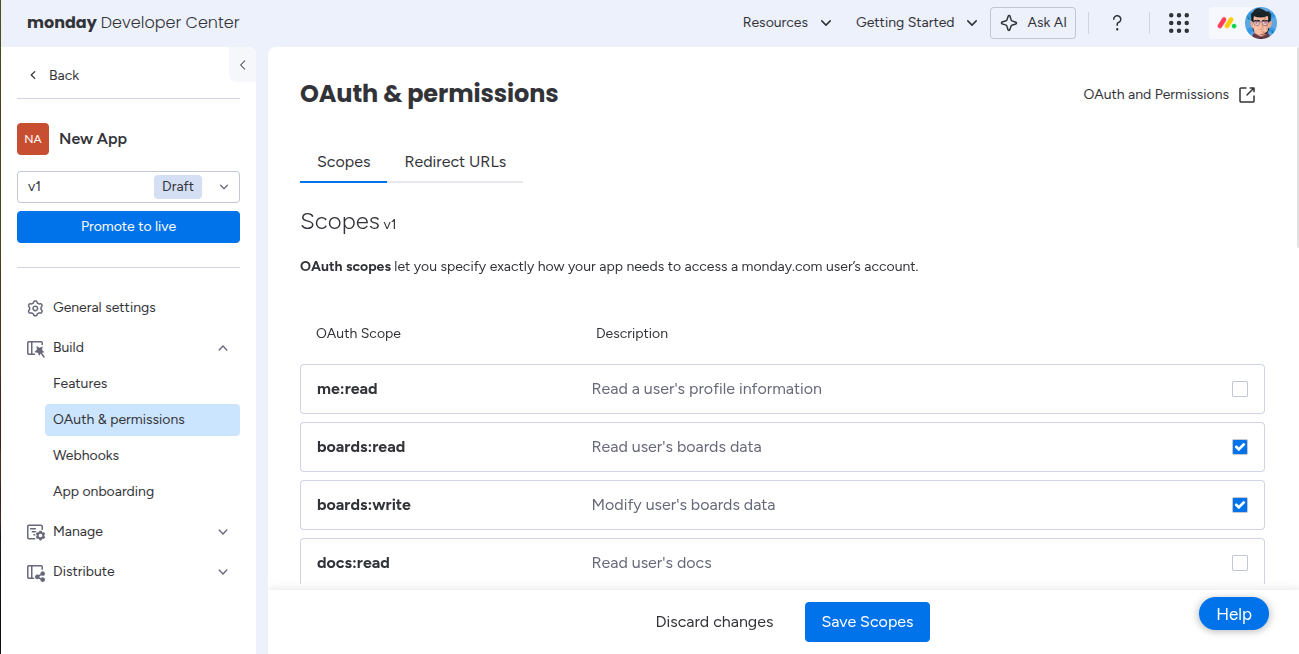The height and width of the screenshot is (654, 1299).
Task: Collapse the sidebar with the arrow icon
Action: (242, 66)
